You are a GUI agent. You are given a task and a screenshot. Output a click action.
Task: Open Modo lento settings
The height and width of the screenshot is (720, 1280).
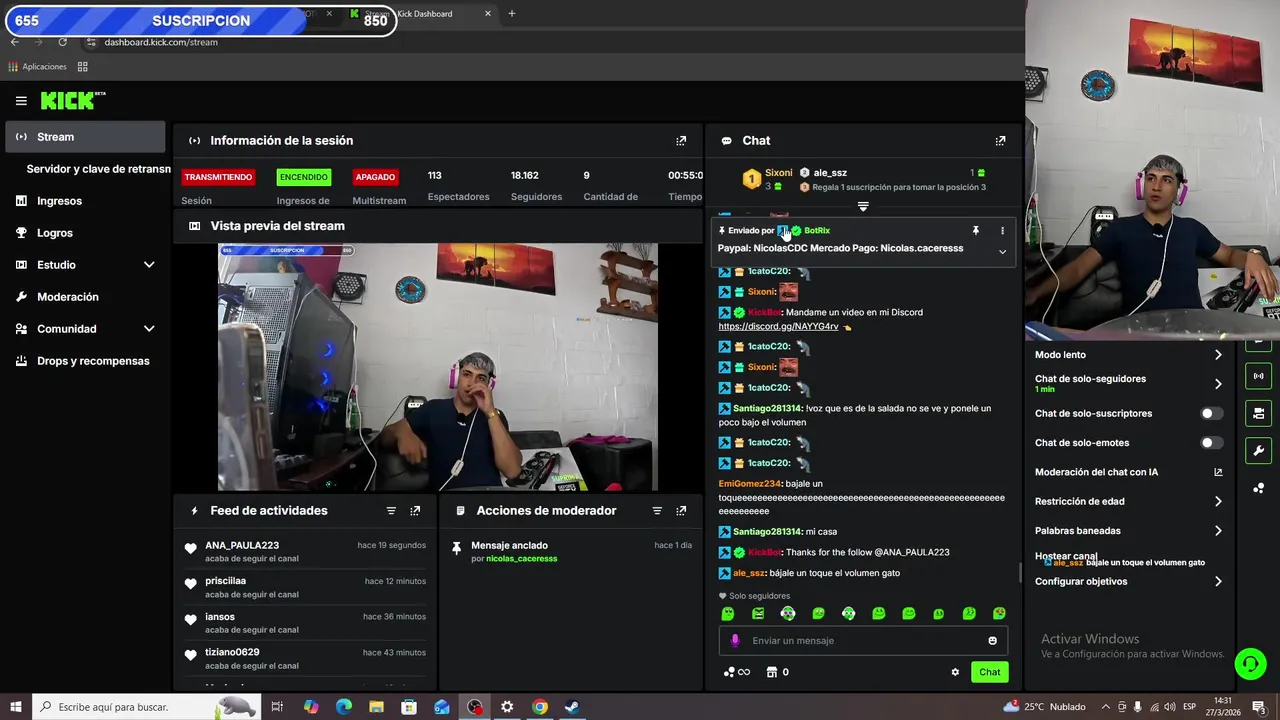click(x=1128, y=355)
